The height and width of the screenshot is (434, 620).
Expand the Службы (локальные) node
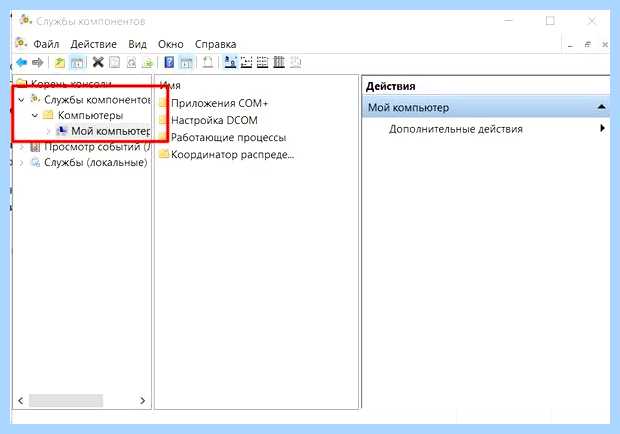pos(22,162)
